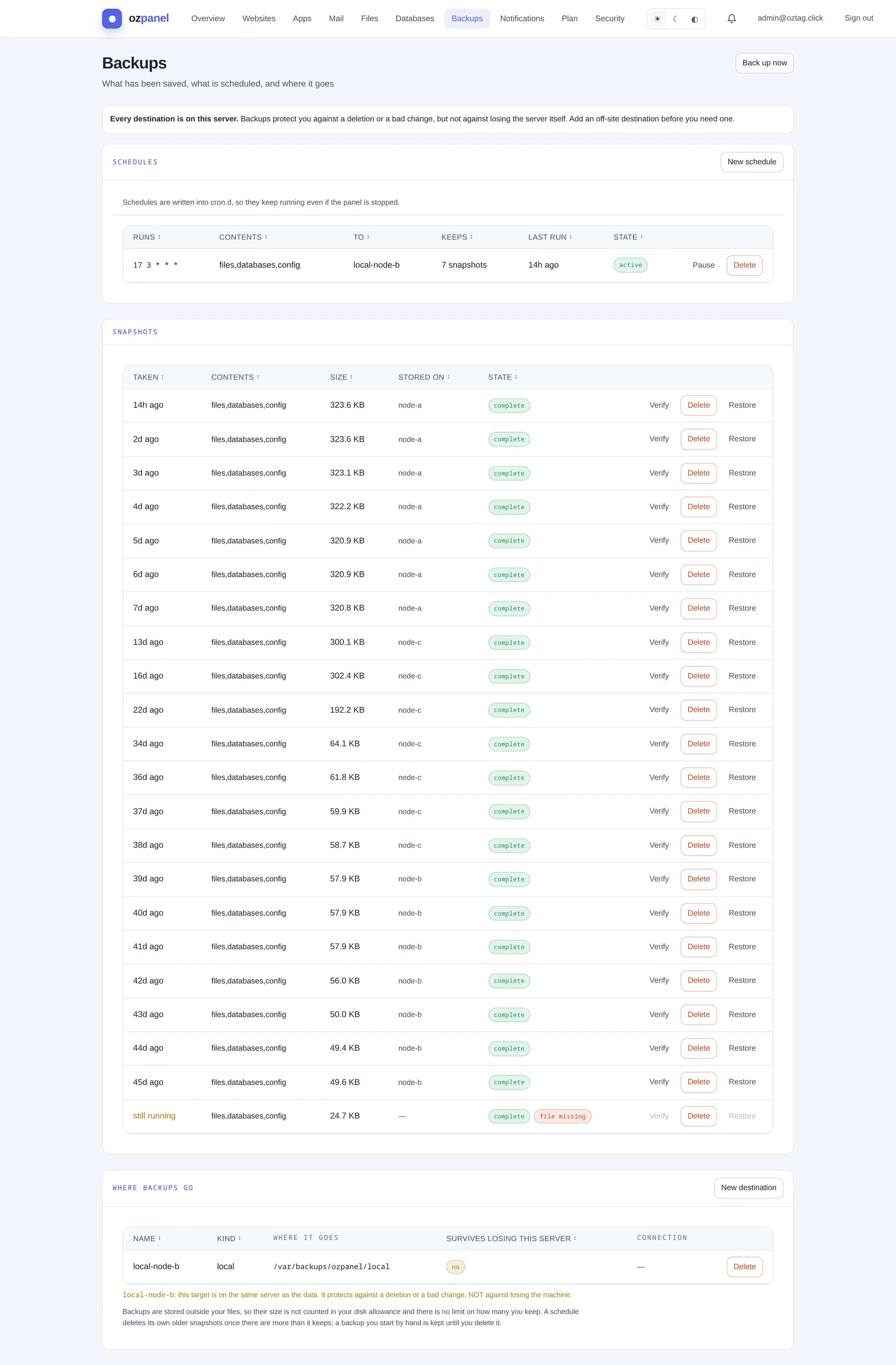Screen dimensions: 896x1365
Task: Delete the 2d ago snapshot
Action: (x=698, y=439)
